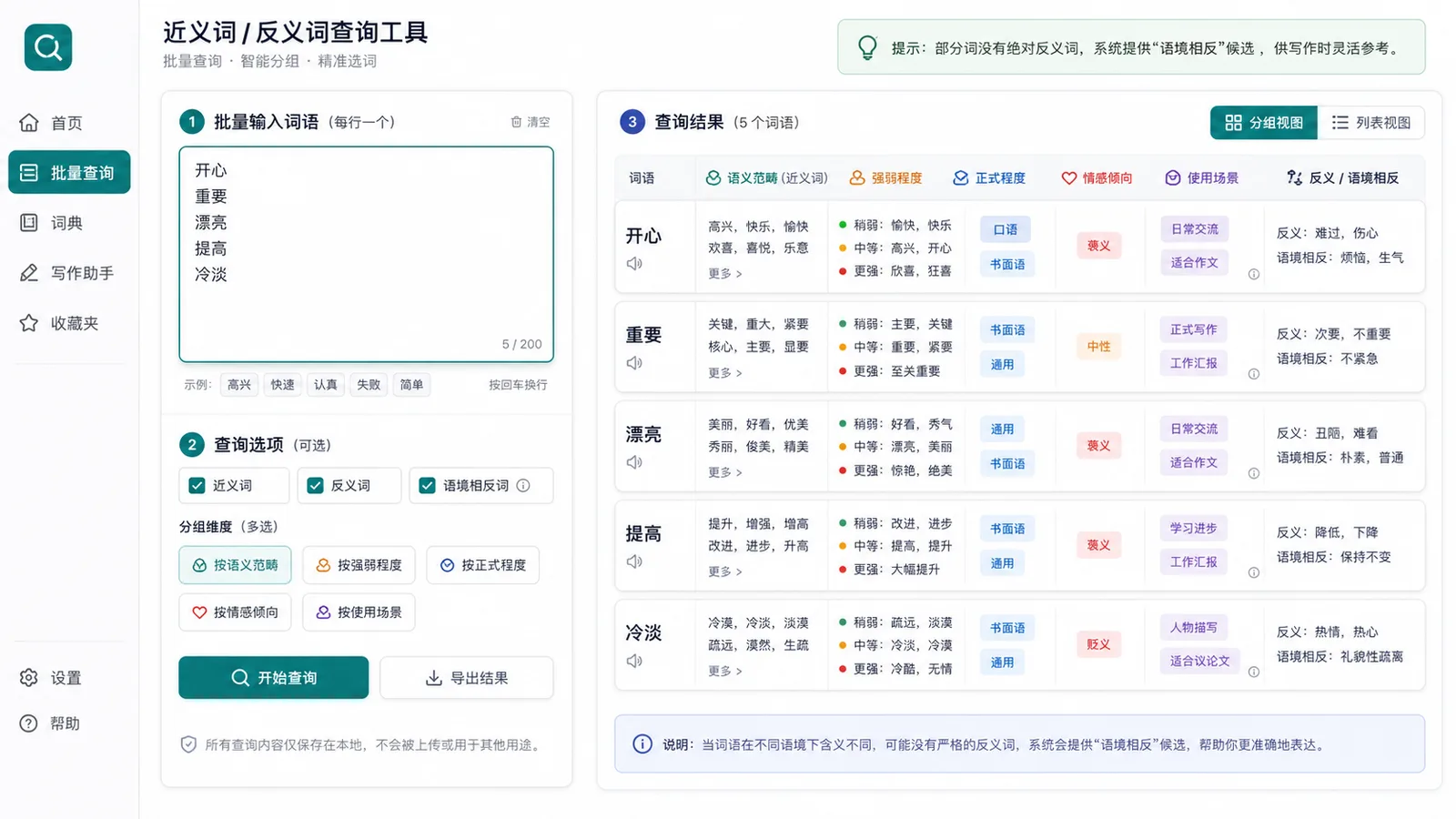Click the 开始查询 button

pos(273,678)
